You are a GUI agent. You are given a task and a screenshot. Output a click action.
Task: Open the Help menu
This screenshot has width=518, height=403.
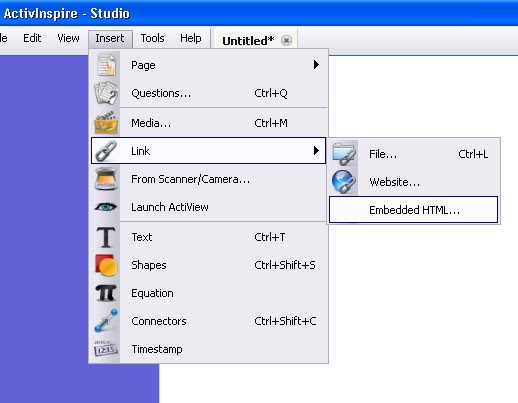(x=191, y=38)
